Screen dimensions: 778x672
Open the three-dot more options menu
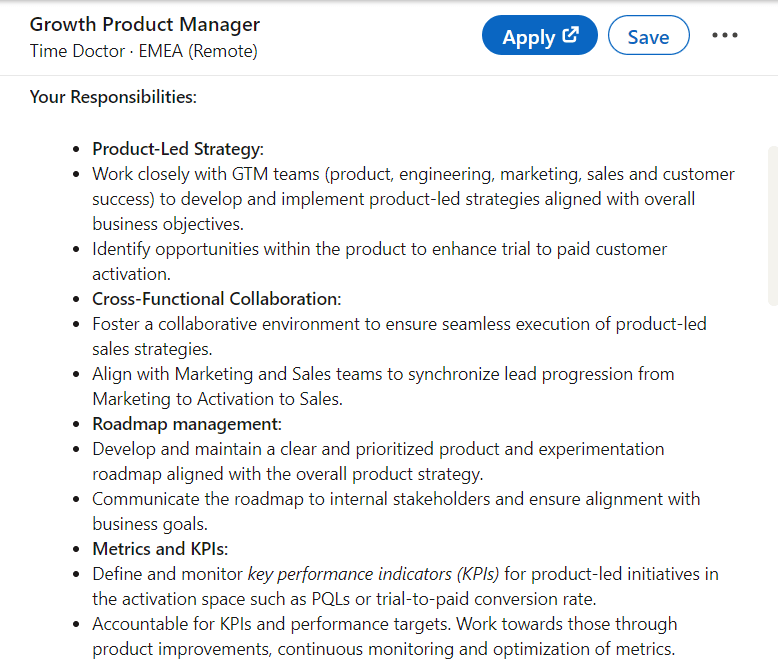725,36
